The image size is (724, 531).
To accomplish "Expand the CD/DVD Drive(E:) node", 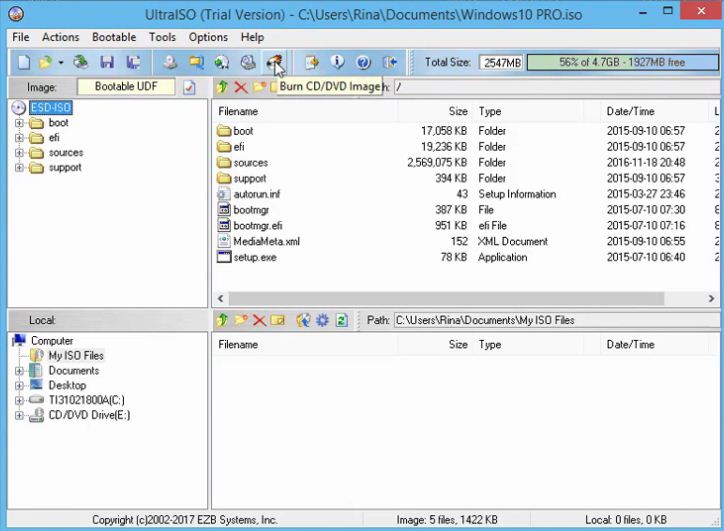I will [19, 415].
